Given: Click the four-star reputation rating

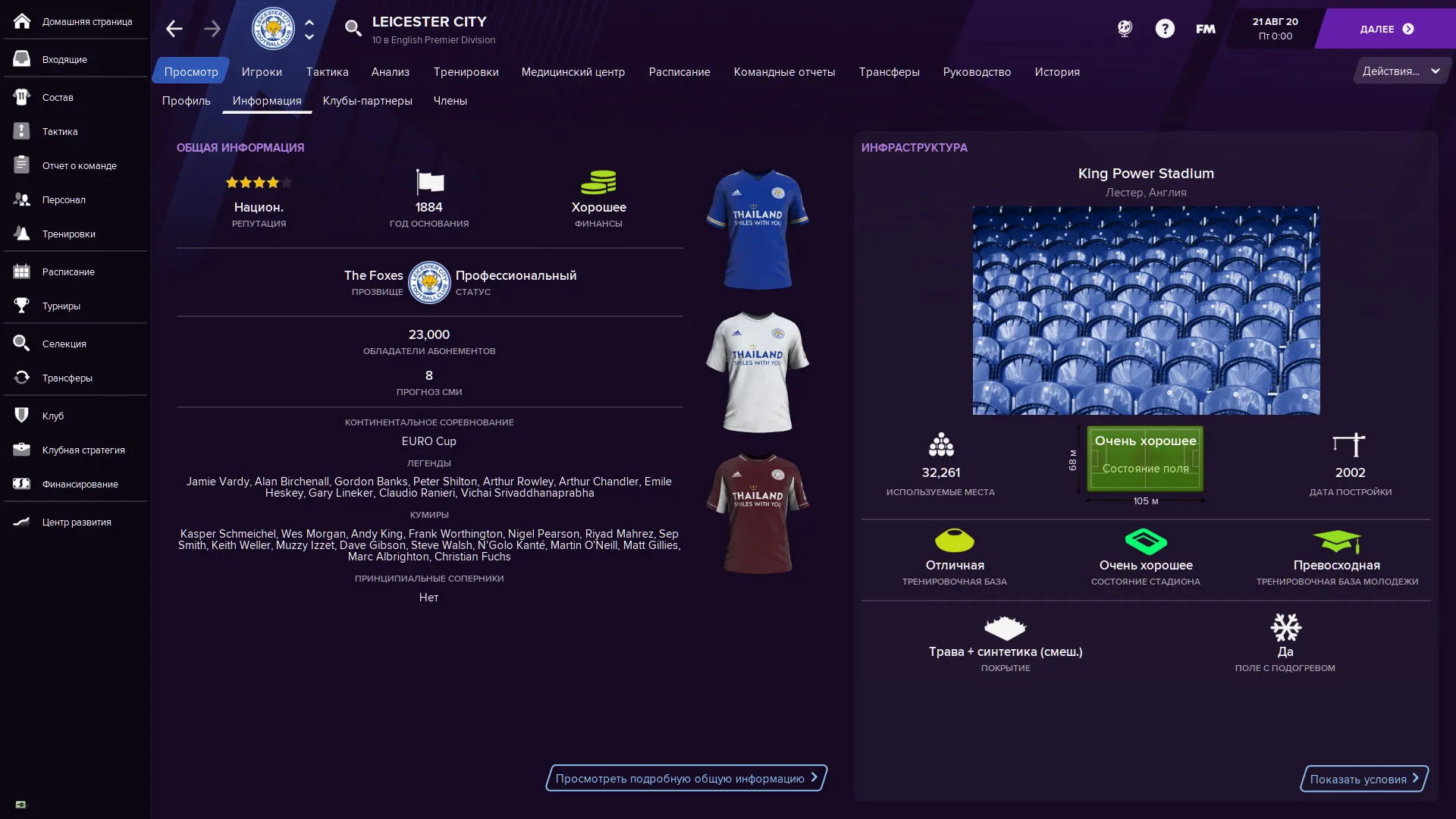Looking at the screenshot, I should click(259, 182).
